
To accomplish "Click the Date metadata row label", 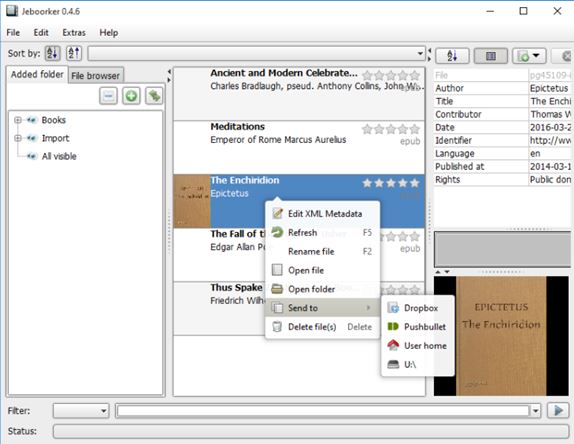I will [445, 127].
